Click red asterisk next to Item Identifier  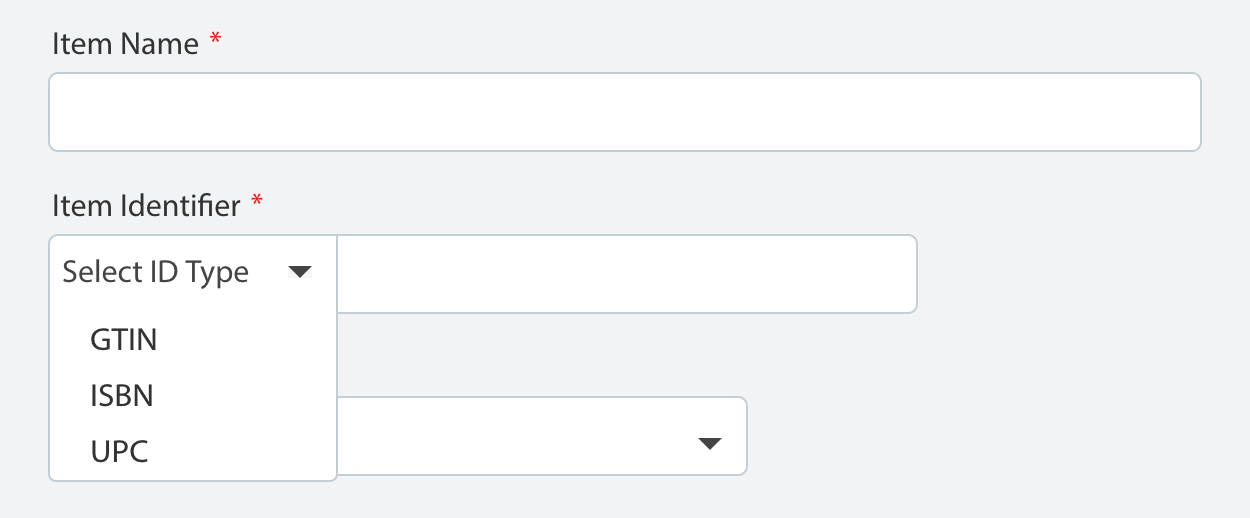pyautogui.click(x=257, y=203)
